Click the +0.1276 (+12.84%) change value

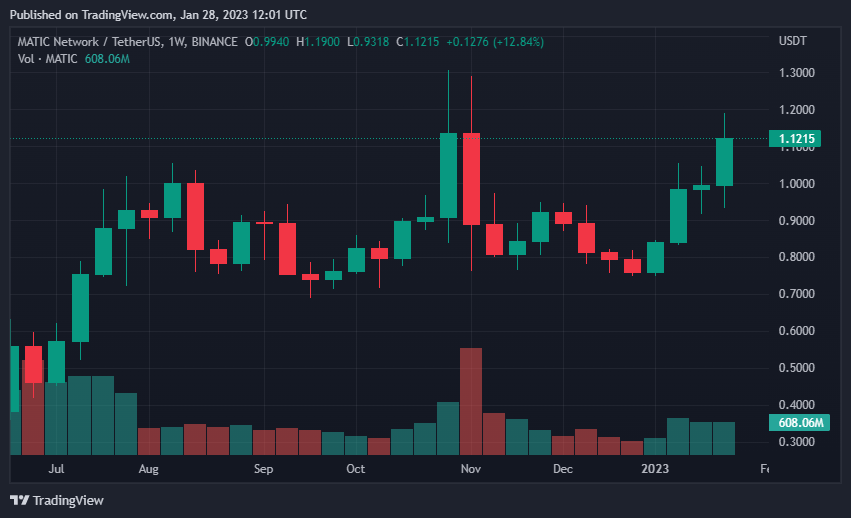click(x=495, y=42)
